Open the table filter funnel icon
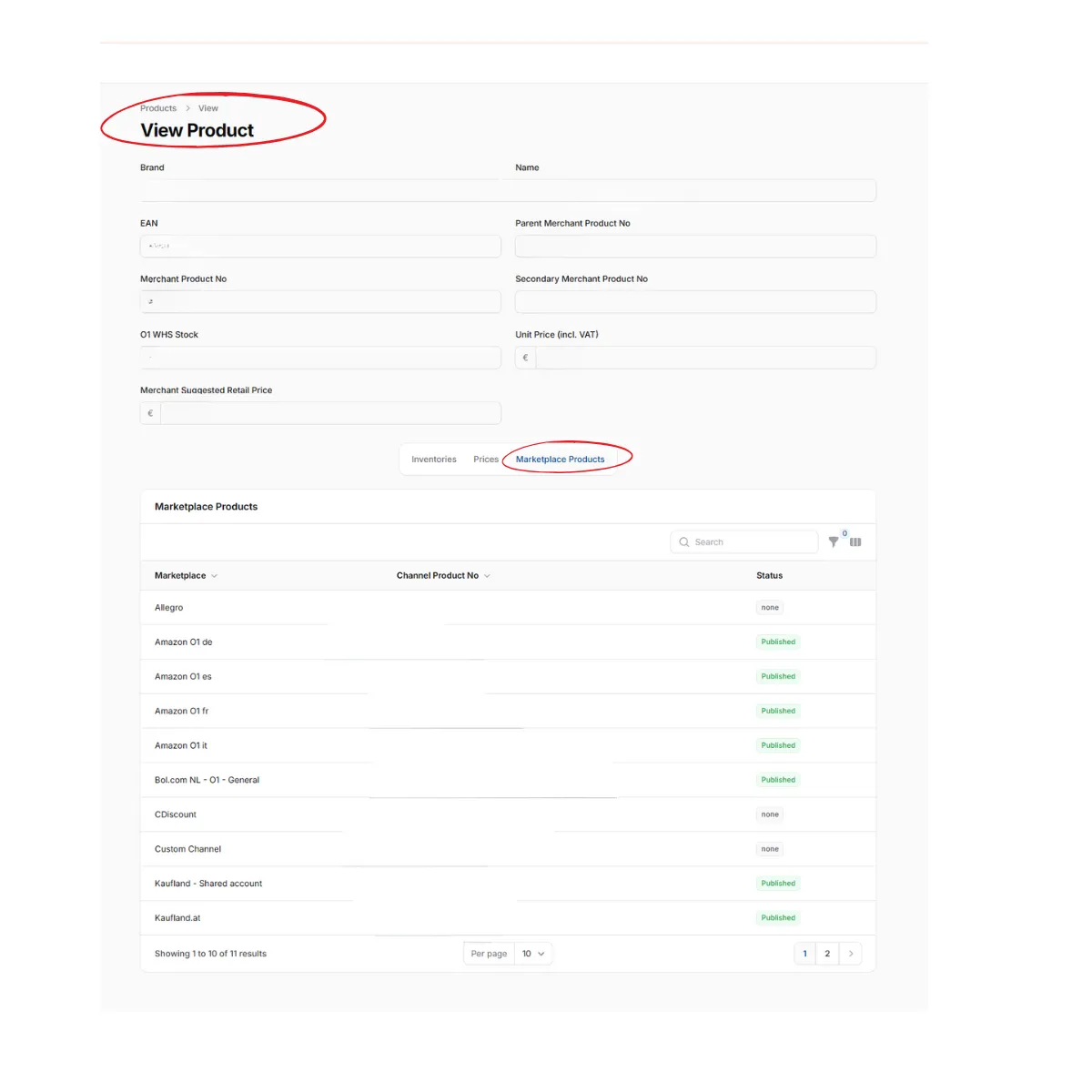The image size is (1092, 1092). pyautogui.click(x=834, y=542)
